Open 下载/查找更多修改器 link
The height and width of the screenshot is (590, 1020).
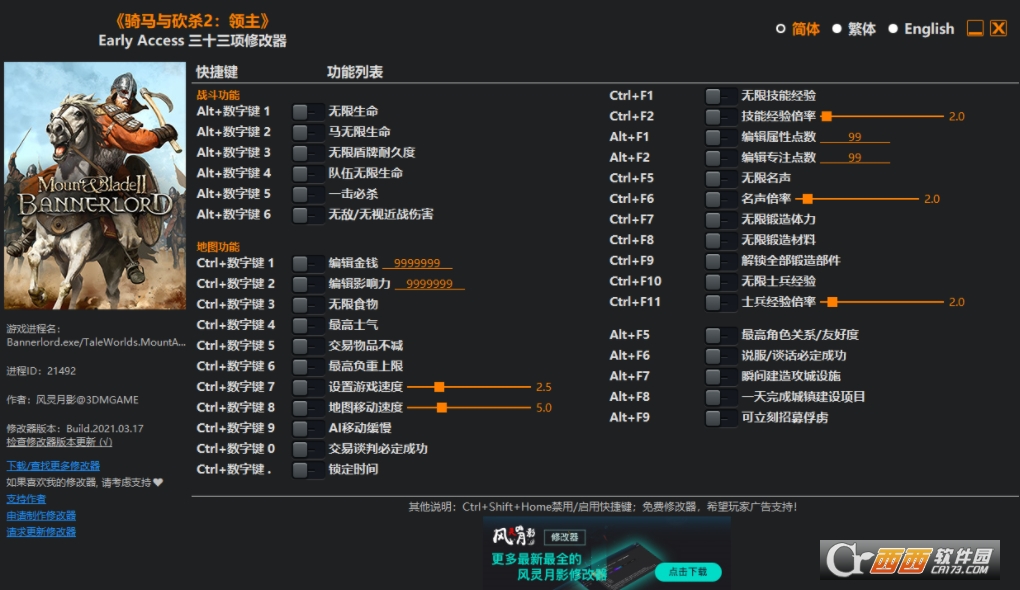tap(53, 466)
